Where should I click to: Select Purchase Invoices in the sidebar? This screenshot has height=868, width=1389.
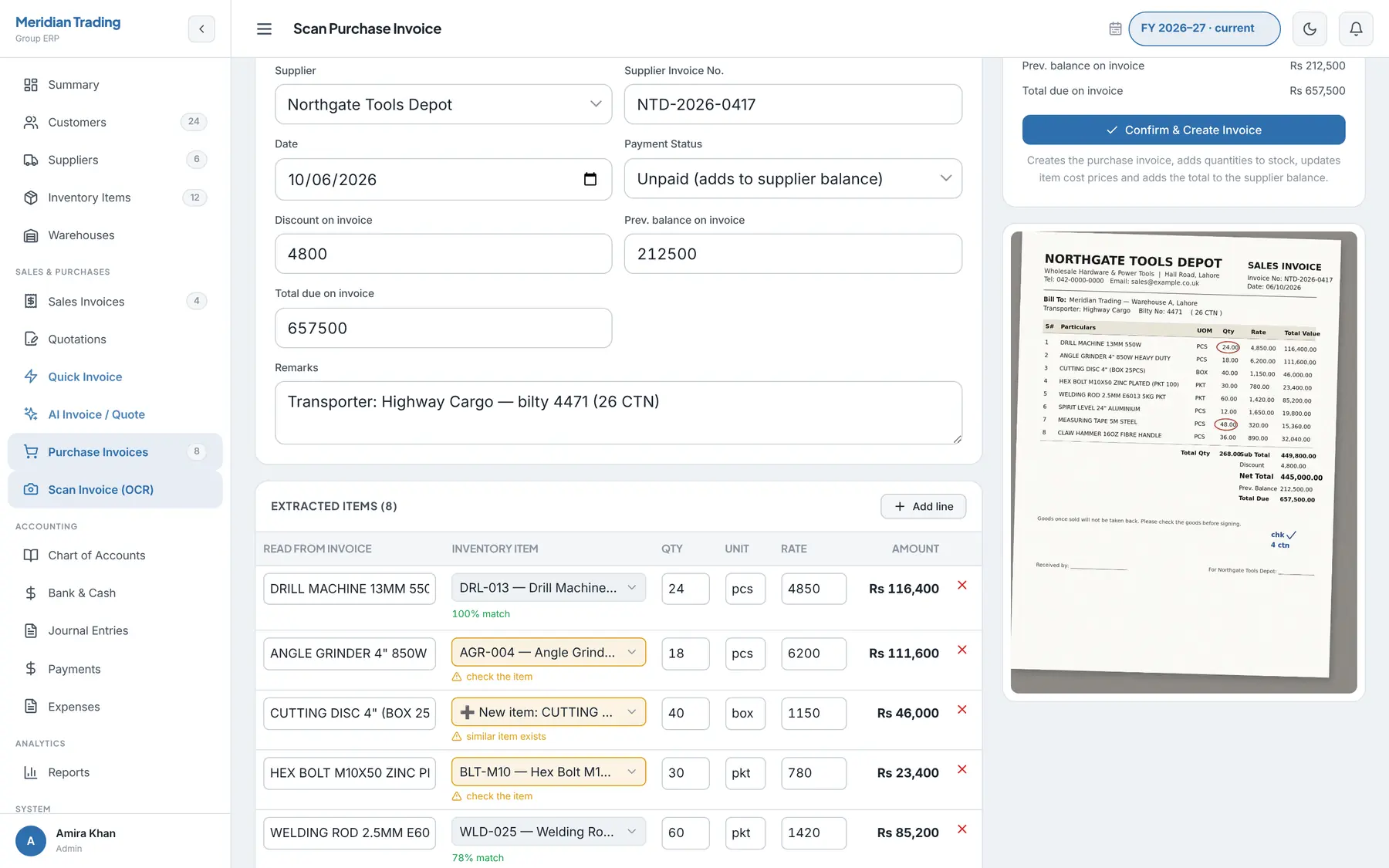click(x=115, y=452)
